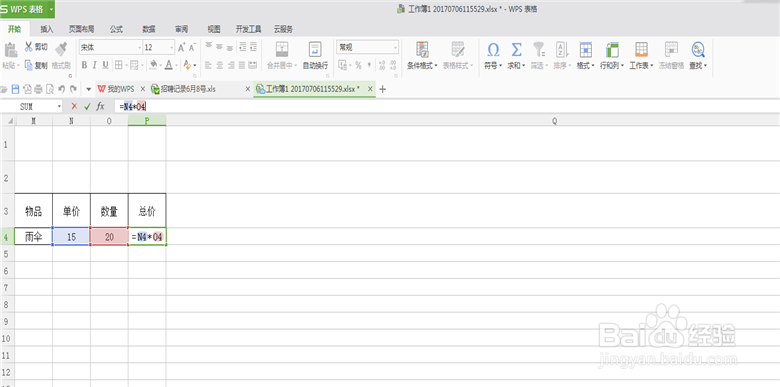Close the 招聘记录6月8号.xls tab

[x=248, y=89]
